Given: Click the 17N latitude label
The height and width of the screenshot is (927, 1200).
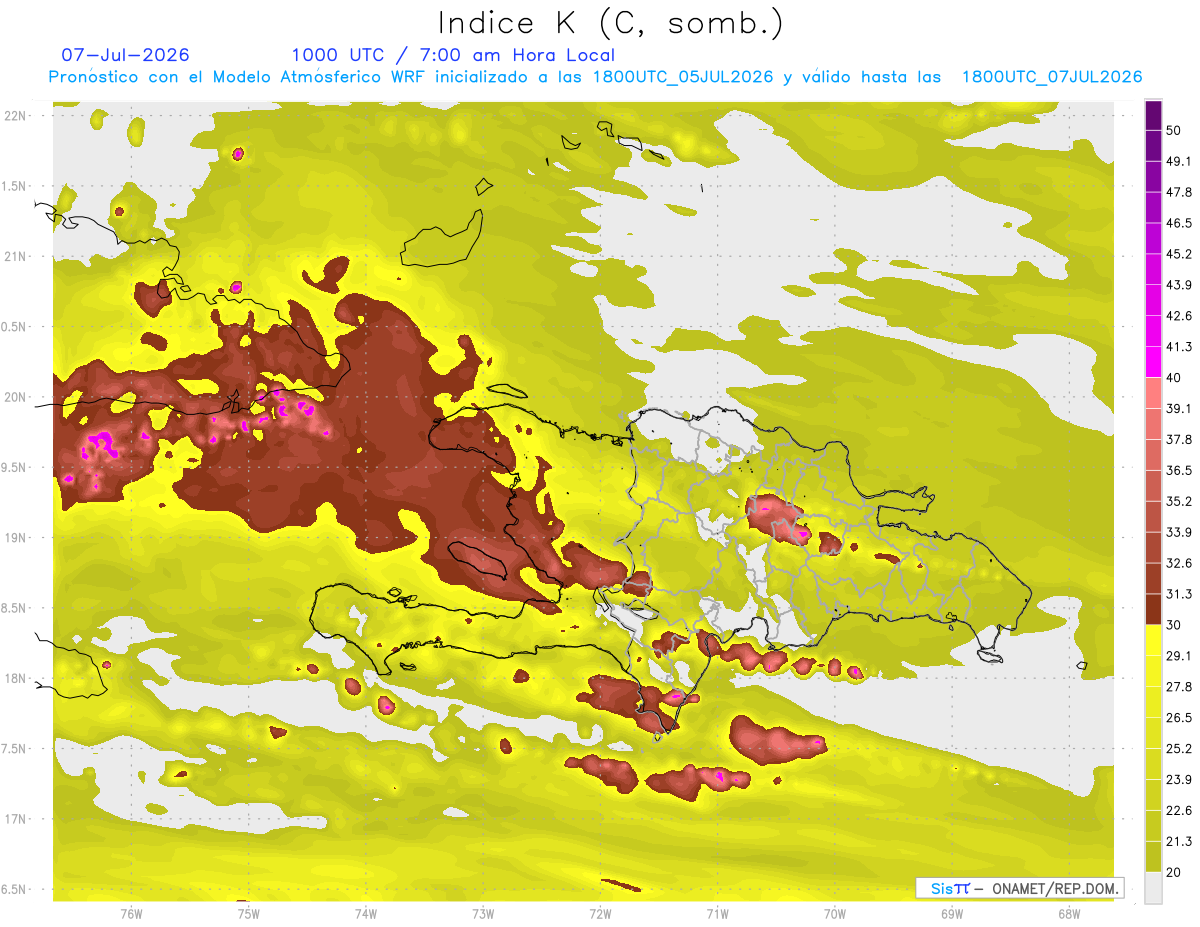Looking at the screenshot, I should click(15, 819).
